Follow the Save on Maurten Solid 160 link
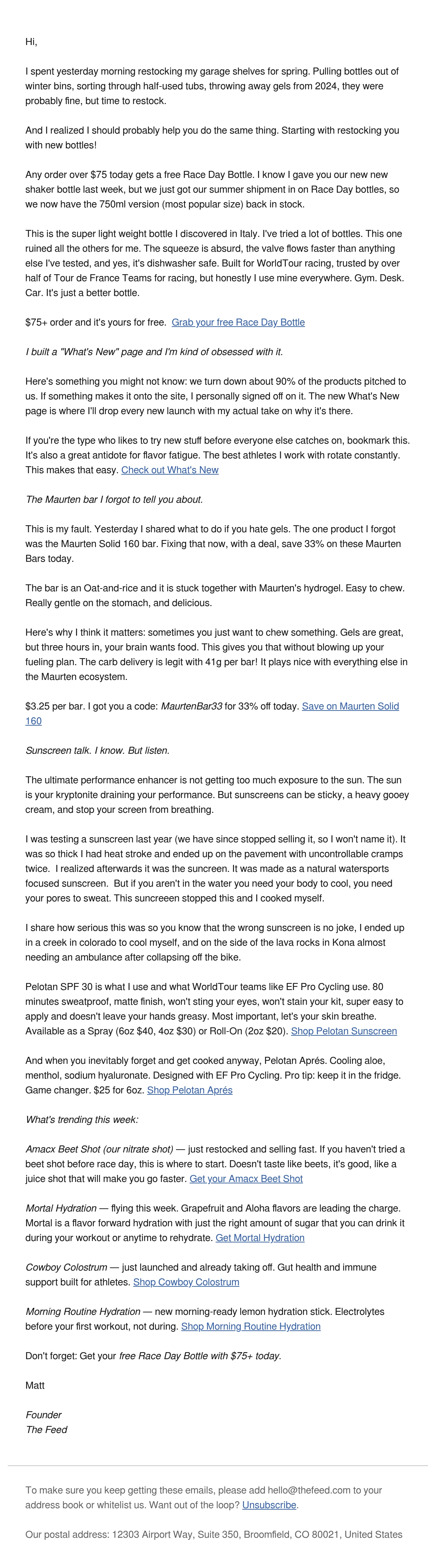 (212, 713)
